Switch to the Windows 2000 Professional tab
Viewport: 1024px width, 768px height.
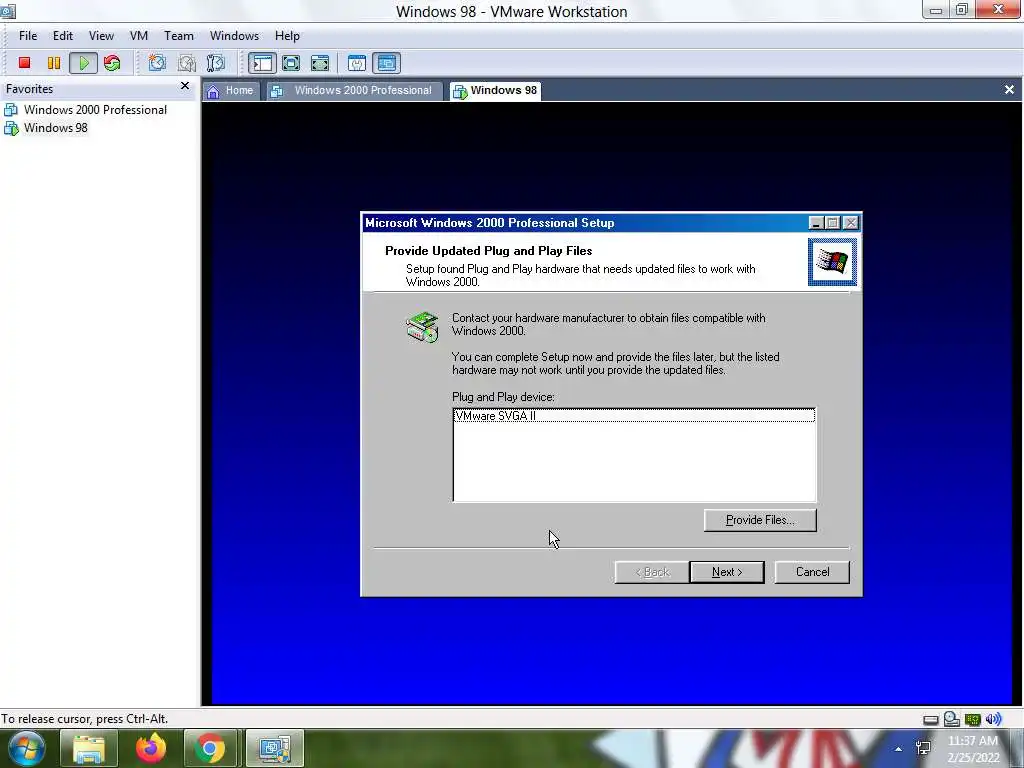pos(353,91)
